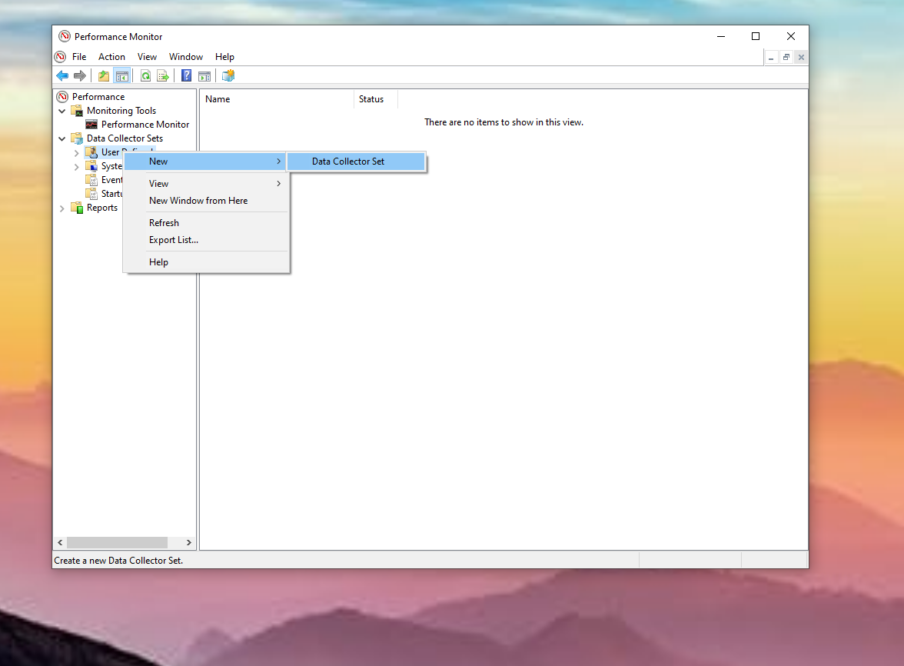Click the Forward navigation arrow on the toolbar
Image resolution: width=904 pixels, height=666 pixels.
tap(81, 75)
